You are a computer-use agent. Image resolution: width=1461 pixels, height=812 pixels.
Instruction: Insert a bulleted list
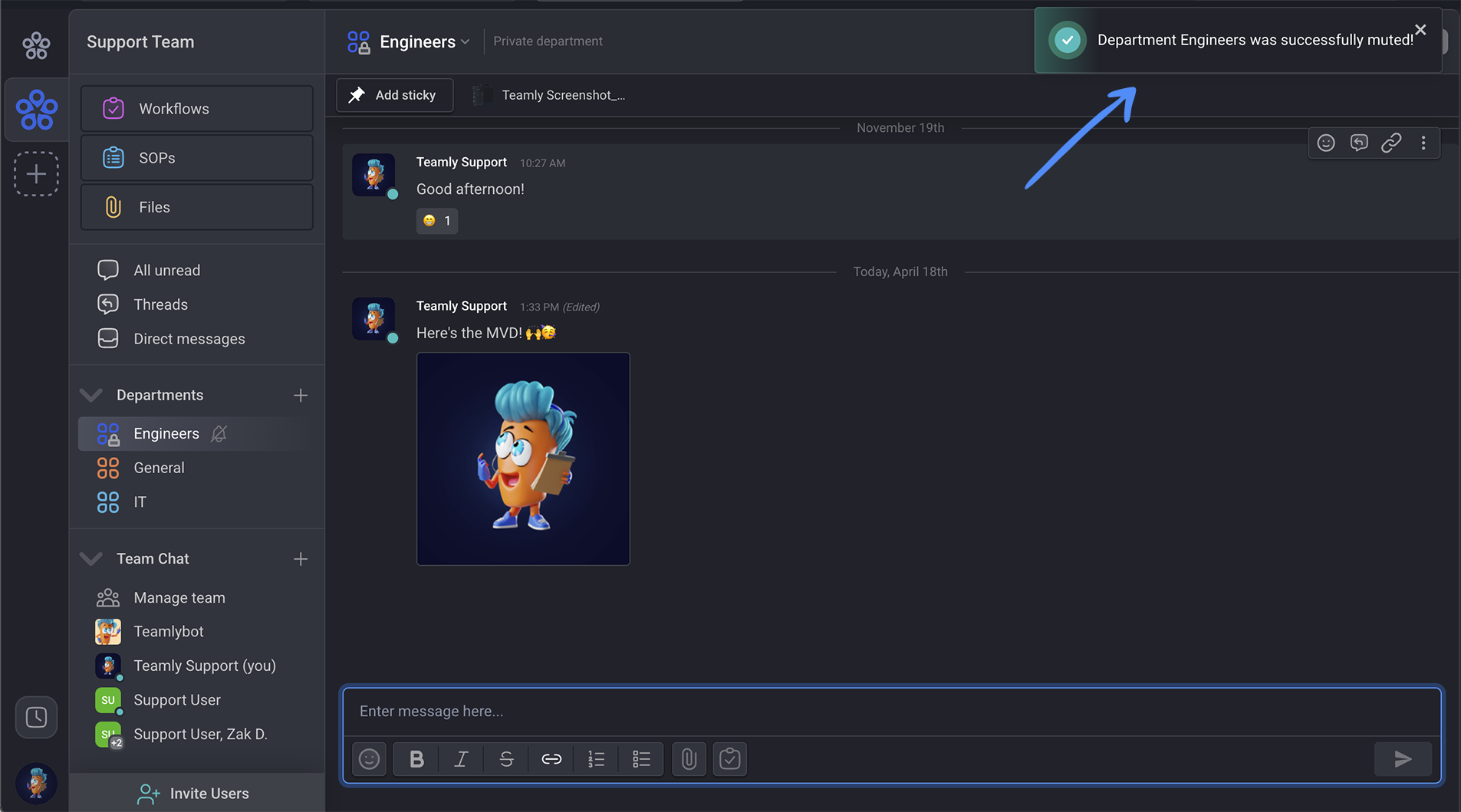click(641, 759)
